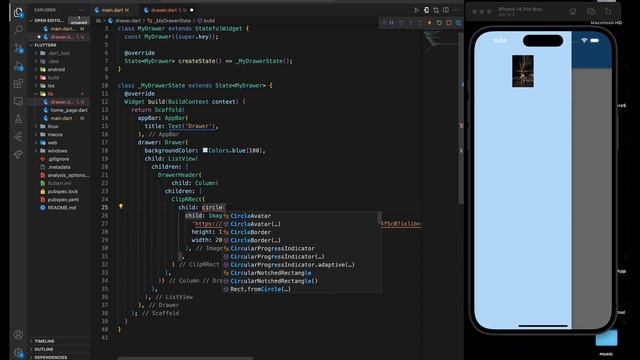This screenshot has width=640, height=360.
Task: Expand the ios folder
Action: [x=51, y=86]
